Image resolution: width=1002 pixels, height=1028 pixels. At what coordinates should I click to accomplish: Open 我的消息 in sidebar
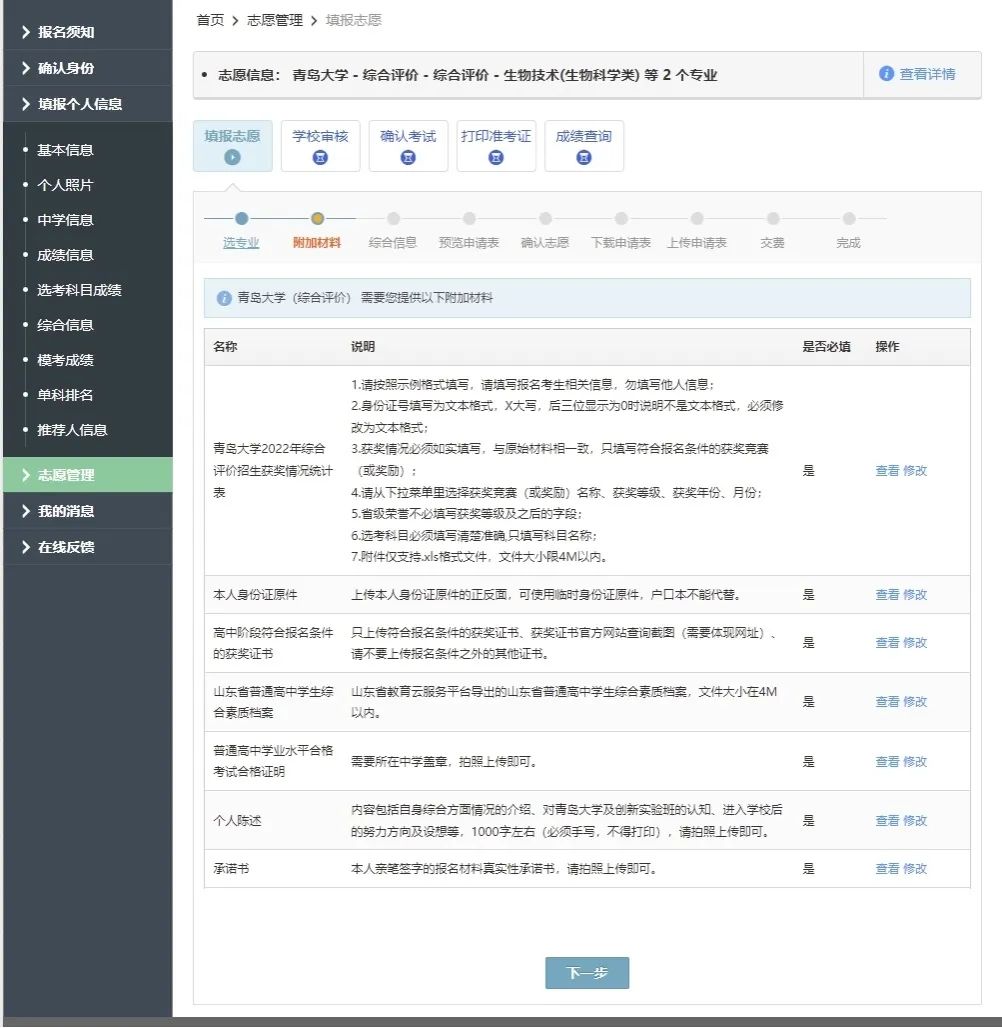[66, 511]
